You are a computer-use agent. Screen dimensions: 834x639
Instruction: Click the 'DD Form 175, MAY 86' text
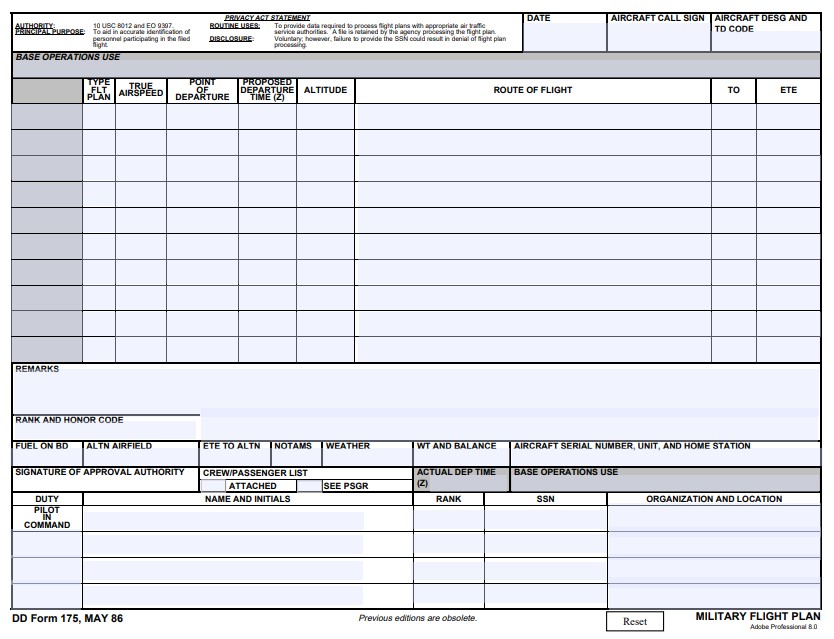(68, 618)
